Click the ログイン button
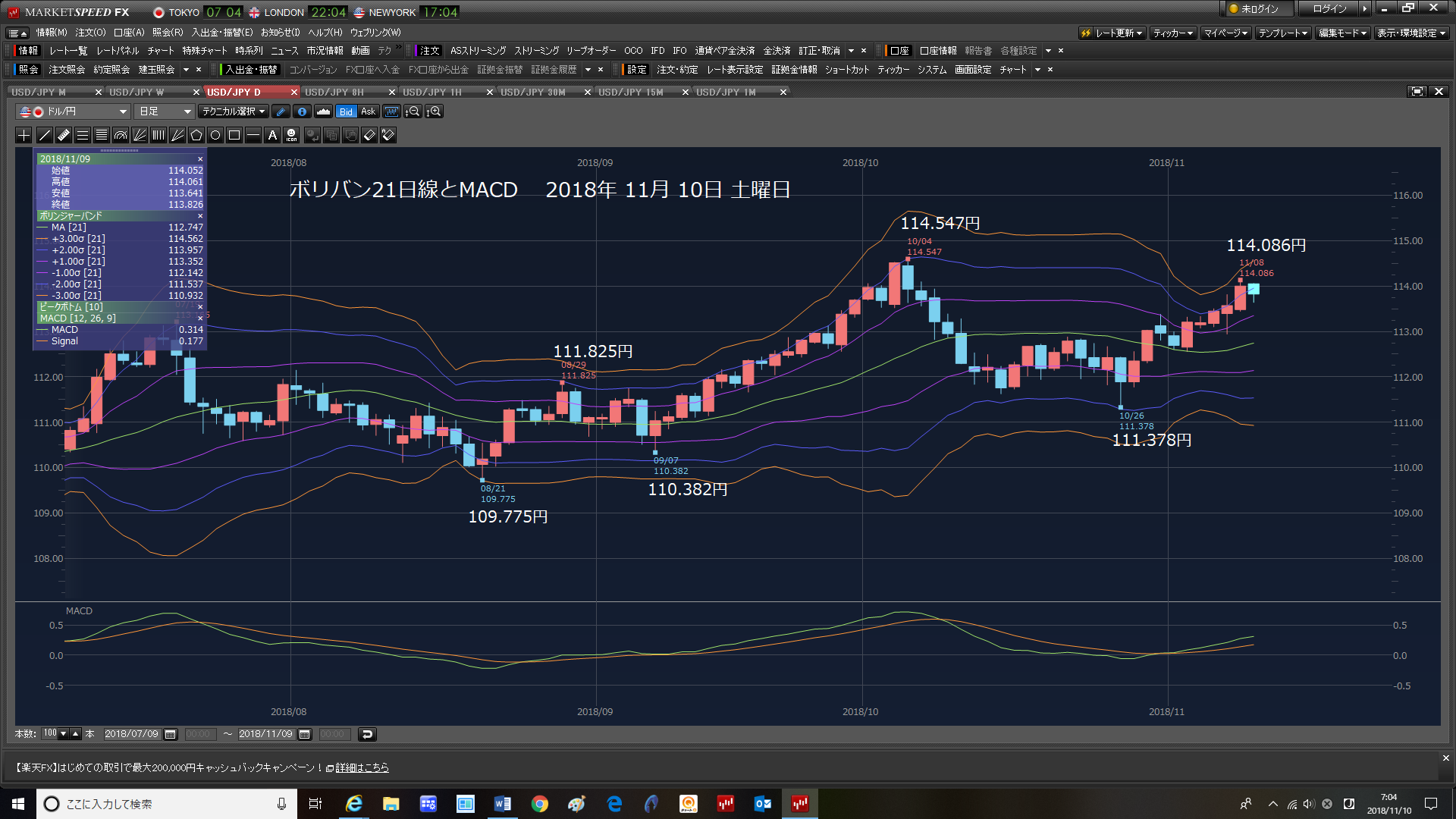This screenshot has width=1456, height=819. [x=1329, y=9]
